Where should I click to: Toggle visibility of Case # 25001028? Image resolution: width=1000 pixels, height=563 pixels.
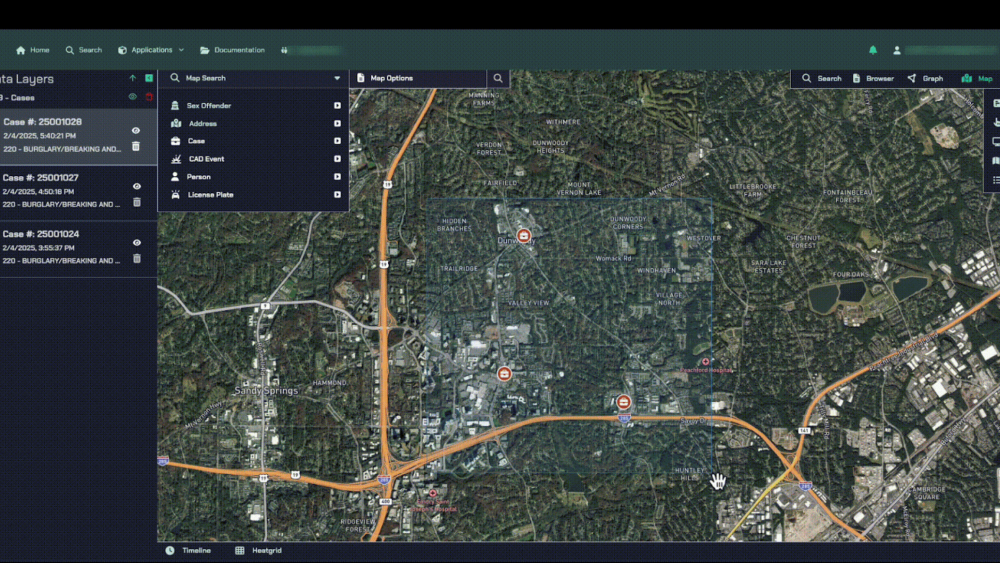click(x=136, y=130)
